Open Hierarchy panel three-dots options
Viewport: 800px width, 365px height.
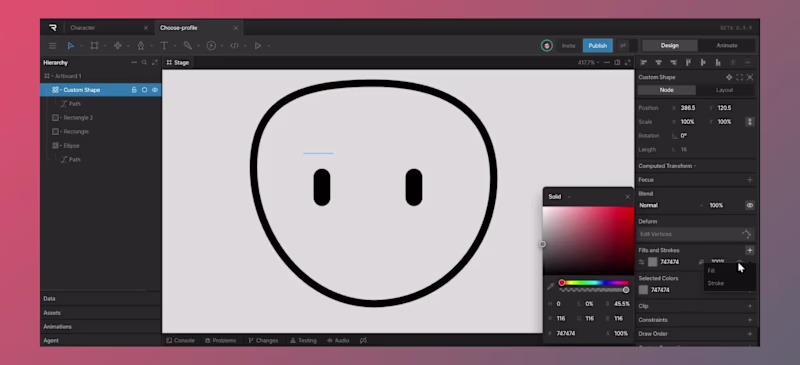134,62
